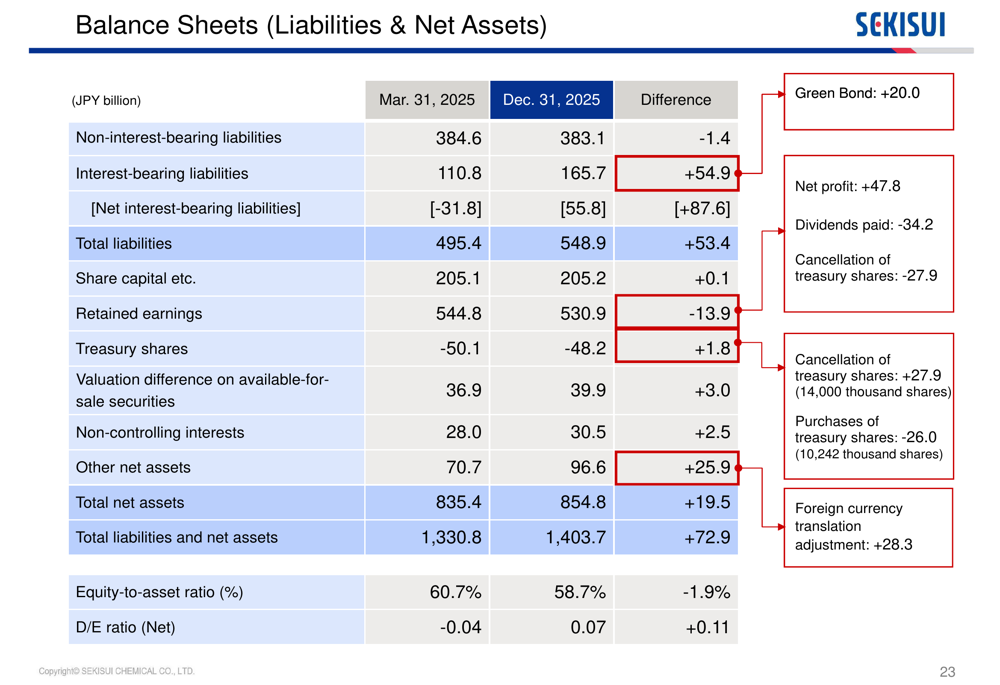
Task: Select the "0.07" D/E ratio value
Action: [588, 628]
